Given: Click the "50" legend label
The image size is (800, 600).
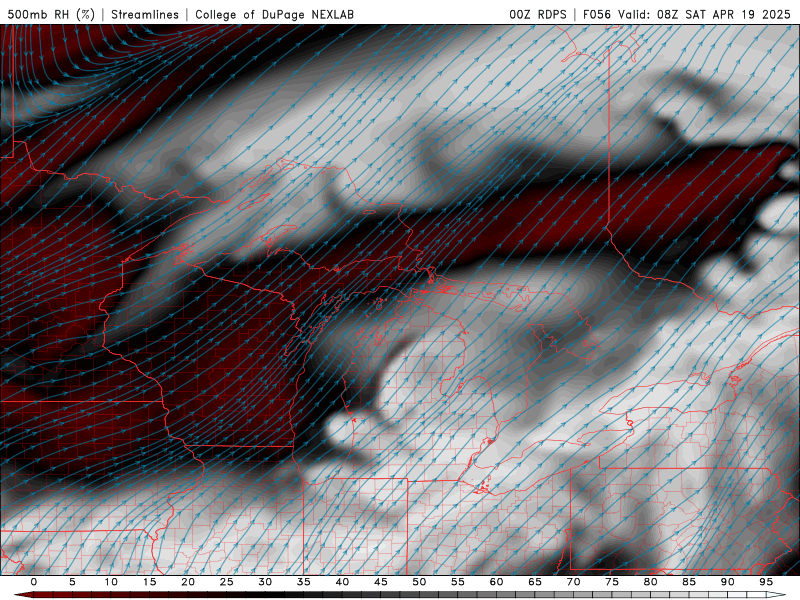Looking at the screenshot, I should 419,582.
